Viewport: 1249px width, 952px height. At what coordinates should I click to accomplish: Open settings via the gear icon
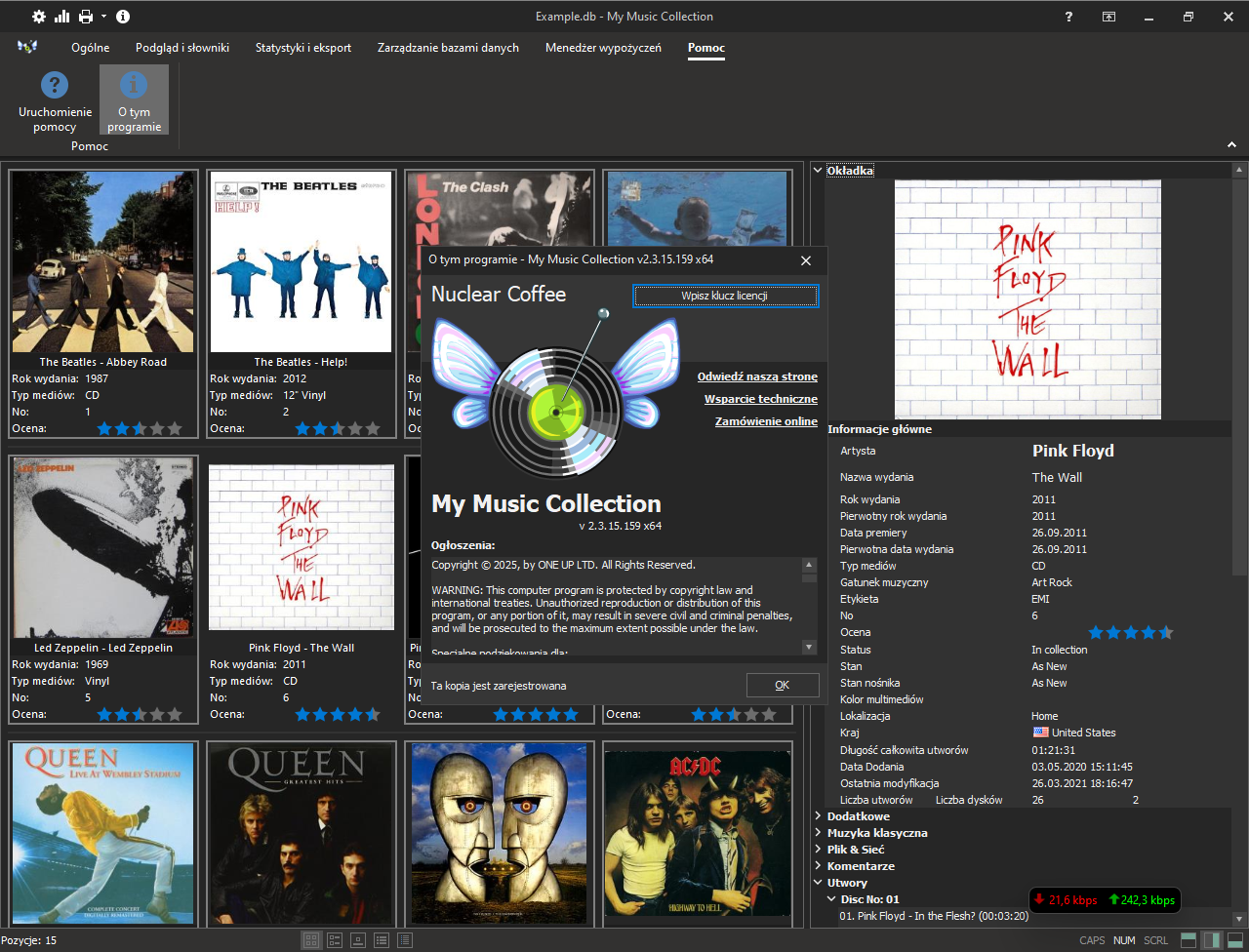(x=39, y=17)
